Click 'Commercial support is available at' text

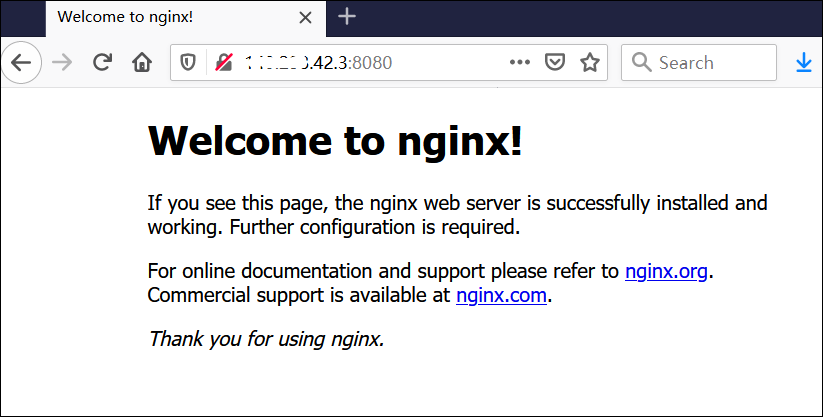tap(299, 295)
